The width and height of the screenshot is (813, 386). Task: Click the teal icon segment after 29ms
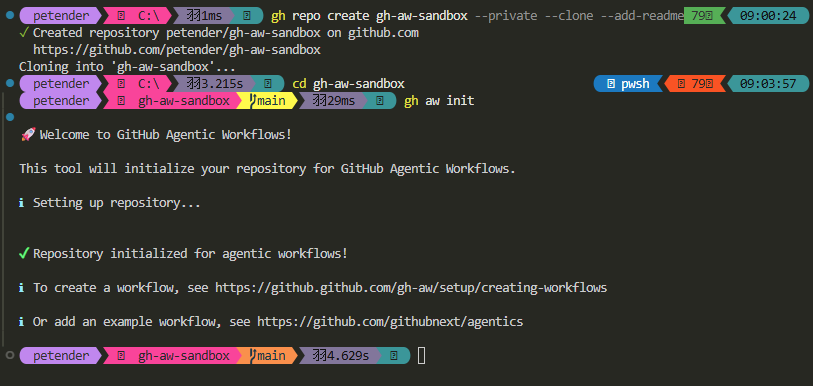coord(379,101)
